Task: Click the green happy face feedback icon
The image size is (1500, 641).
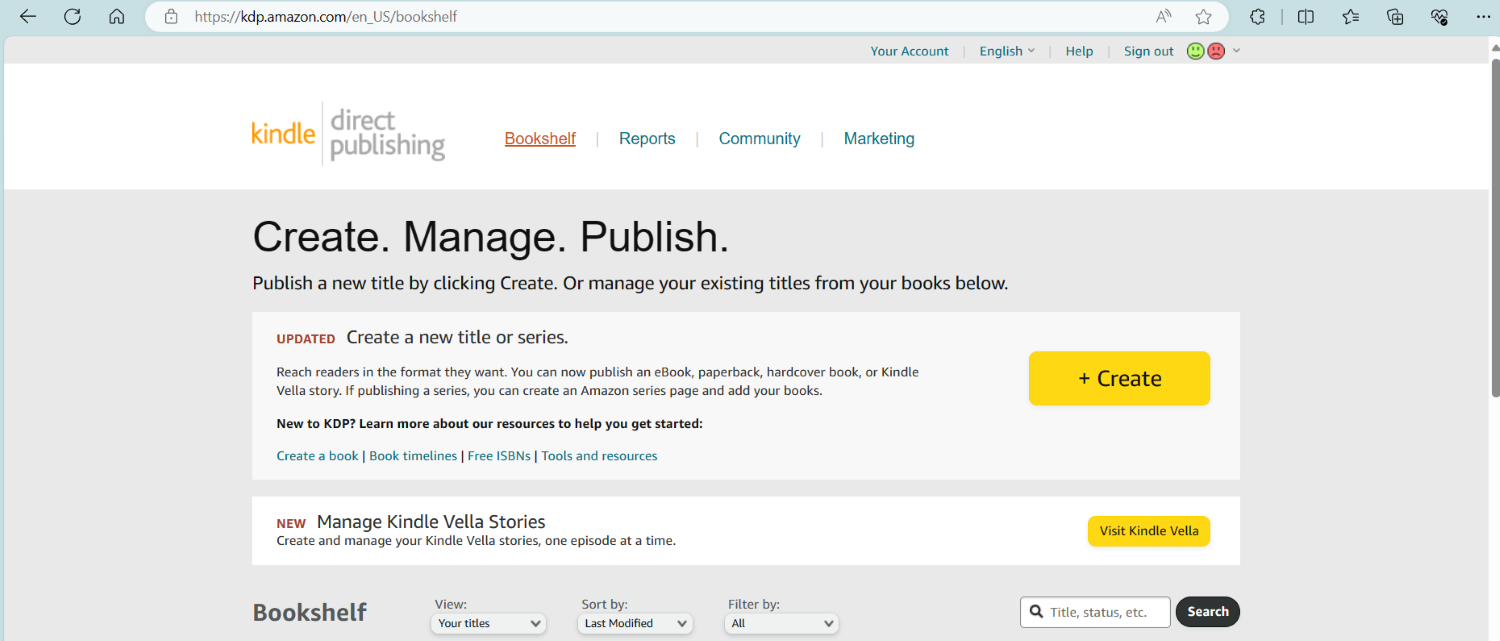Action: pyautogui.click(x=1195, y=51)
